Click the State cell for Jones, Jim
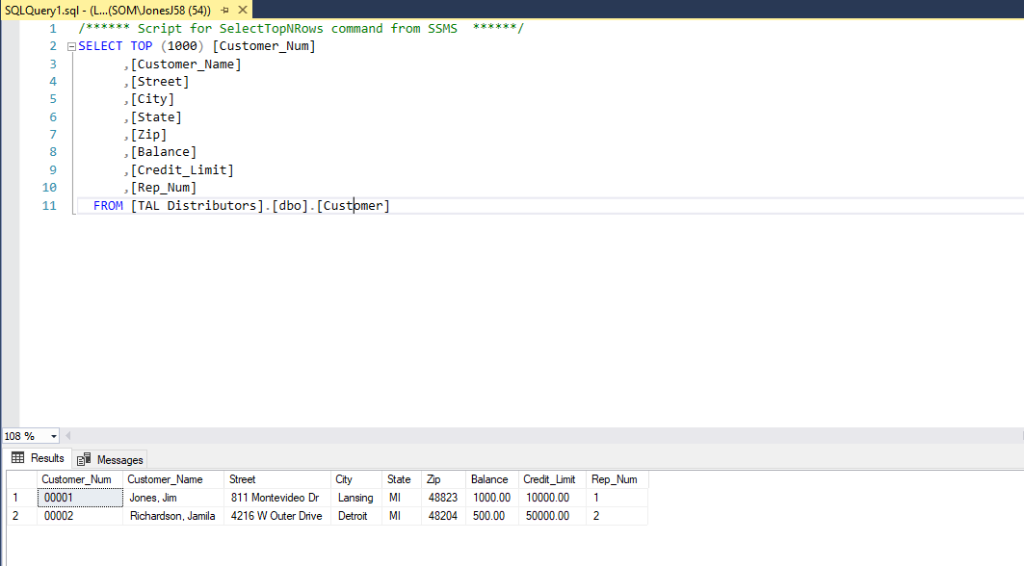The height and width of the screenshot is (566, 1024). (x=401, y=497)
